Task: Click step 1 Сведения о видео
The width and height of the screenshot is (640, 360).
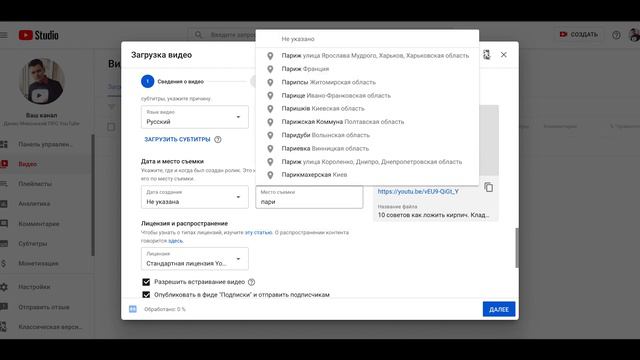Action: point(173,82)
